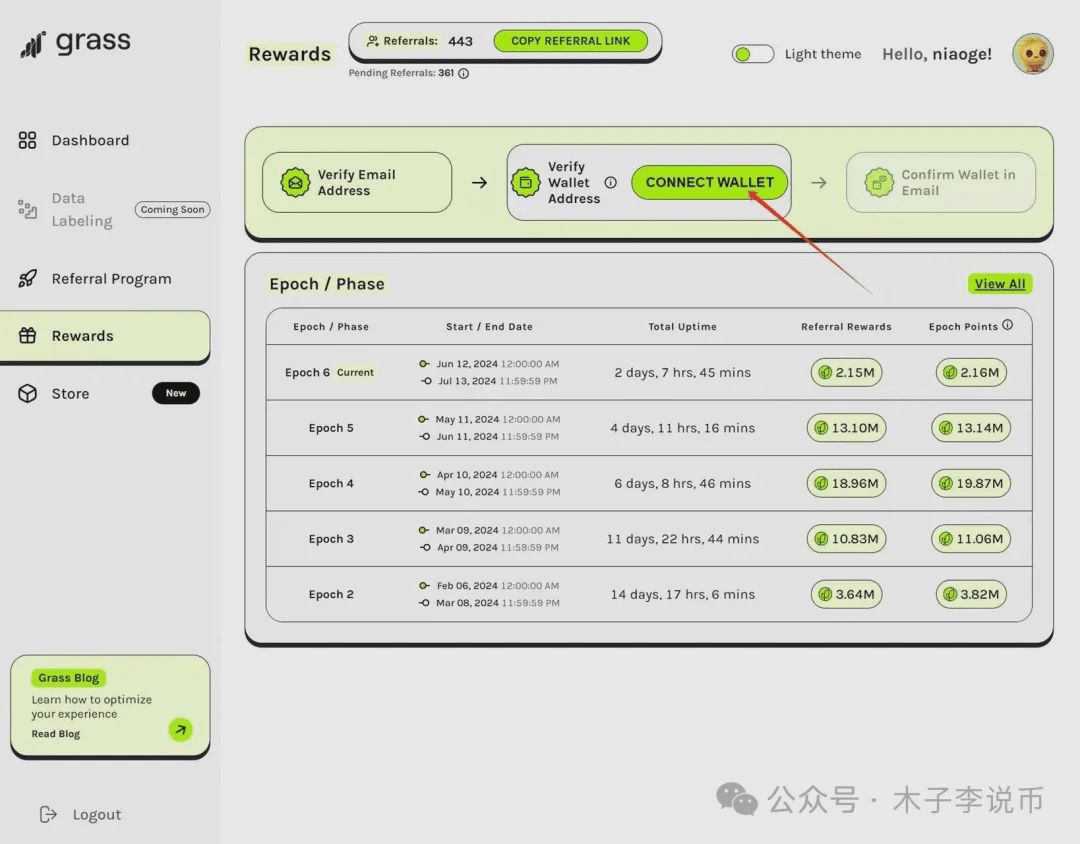Click the Referrals count 443

coord(460,41)
